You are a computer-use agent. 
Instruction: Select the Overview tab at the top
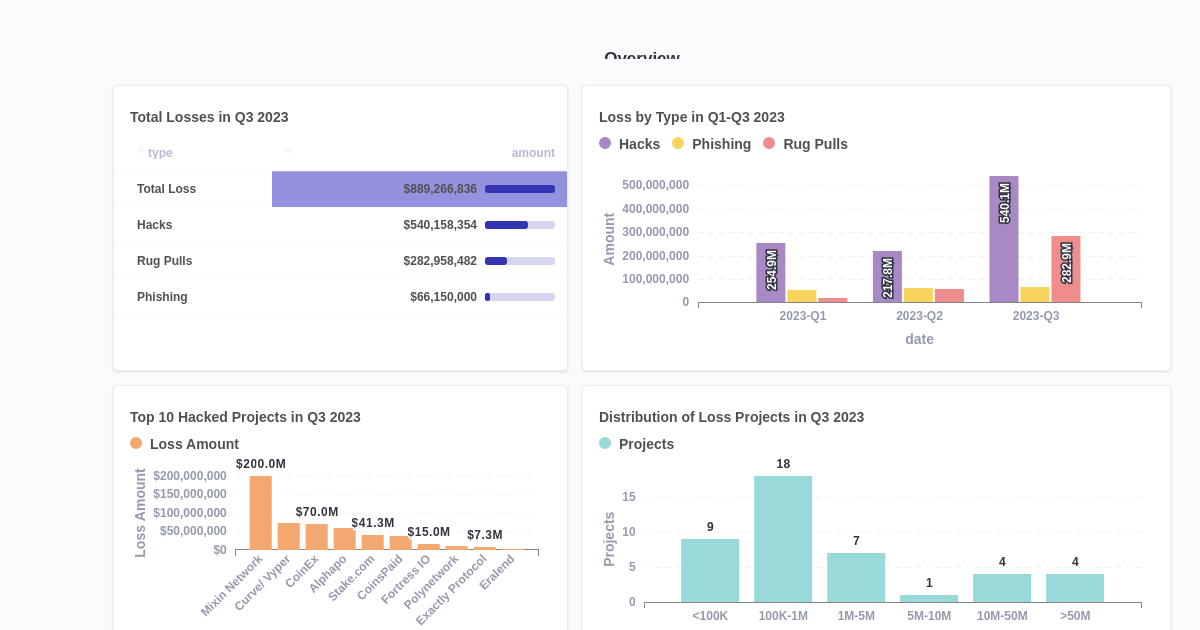[x=642, y=58]
